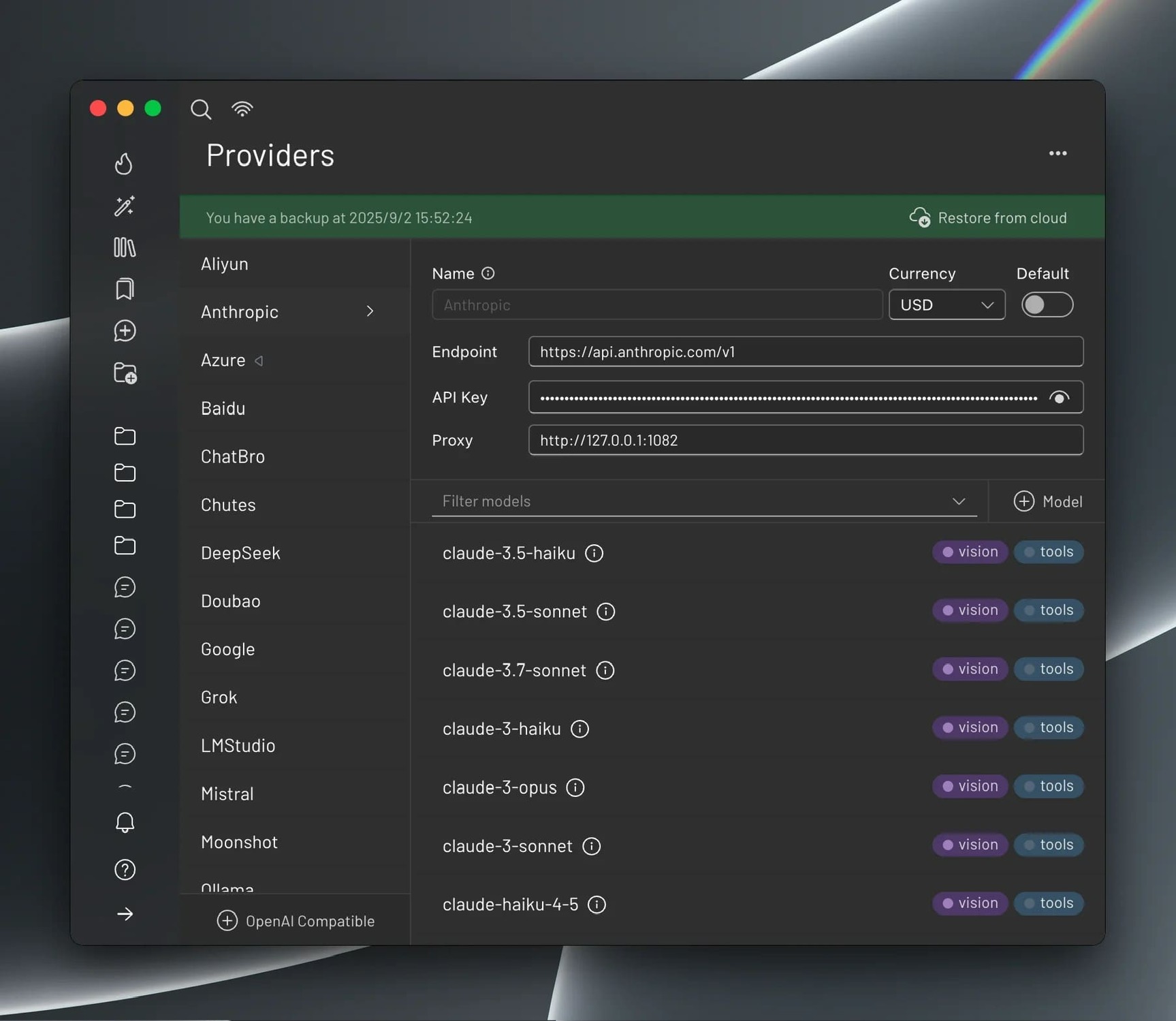This screenshot has height=1021, width=1176.
Task: Expand the Filter models dropdown
Action: (959, 501)
